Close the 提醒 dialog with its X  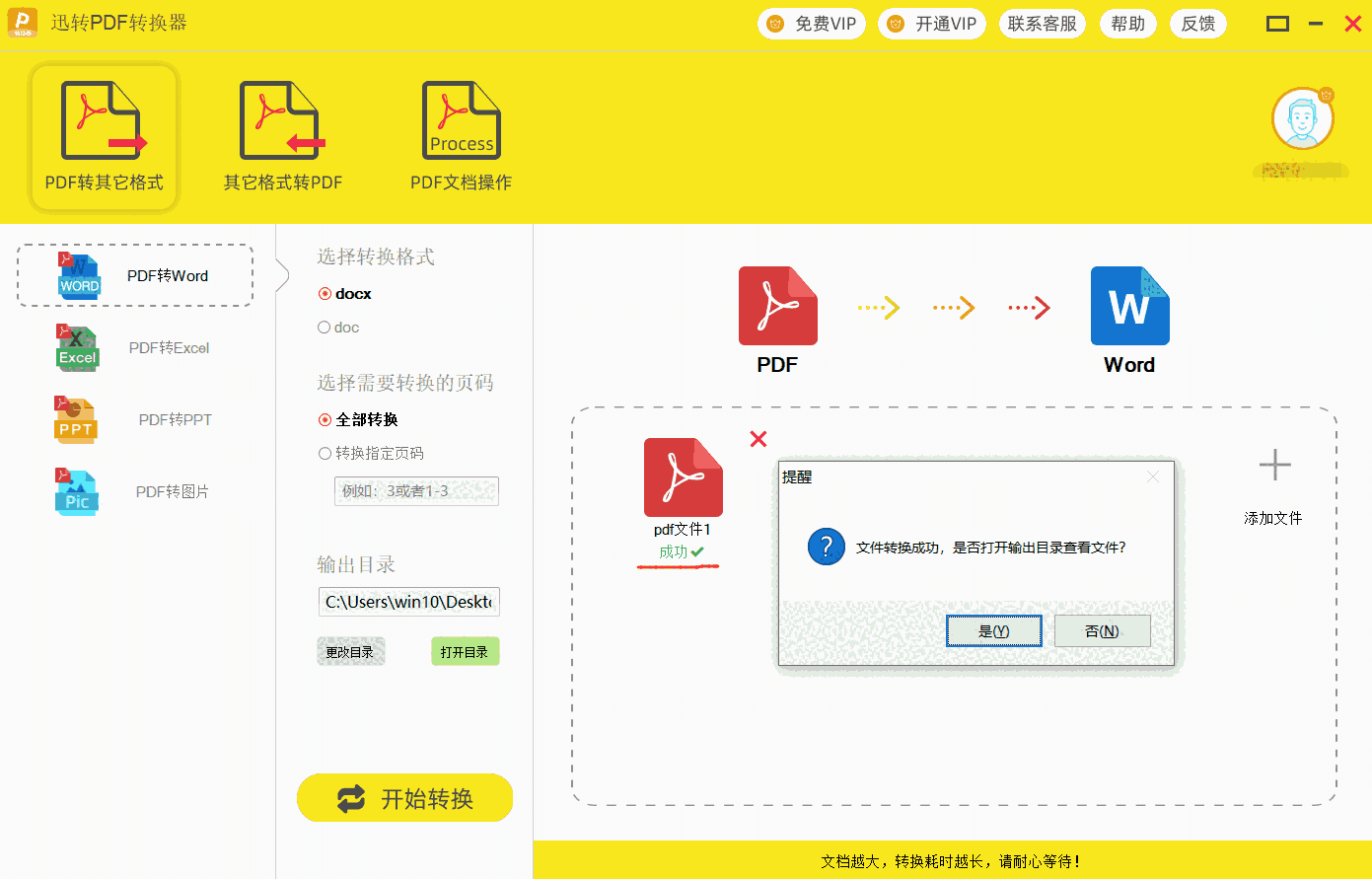click(1152, 476)
